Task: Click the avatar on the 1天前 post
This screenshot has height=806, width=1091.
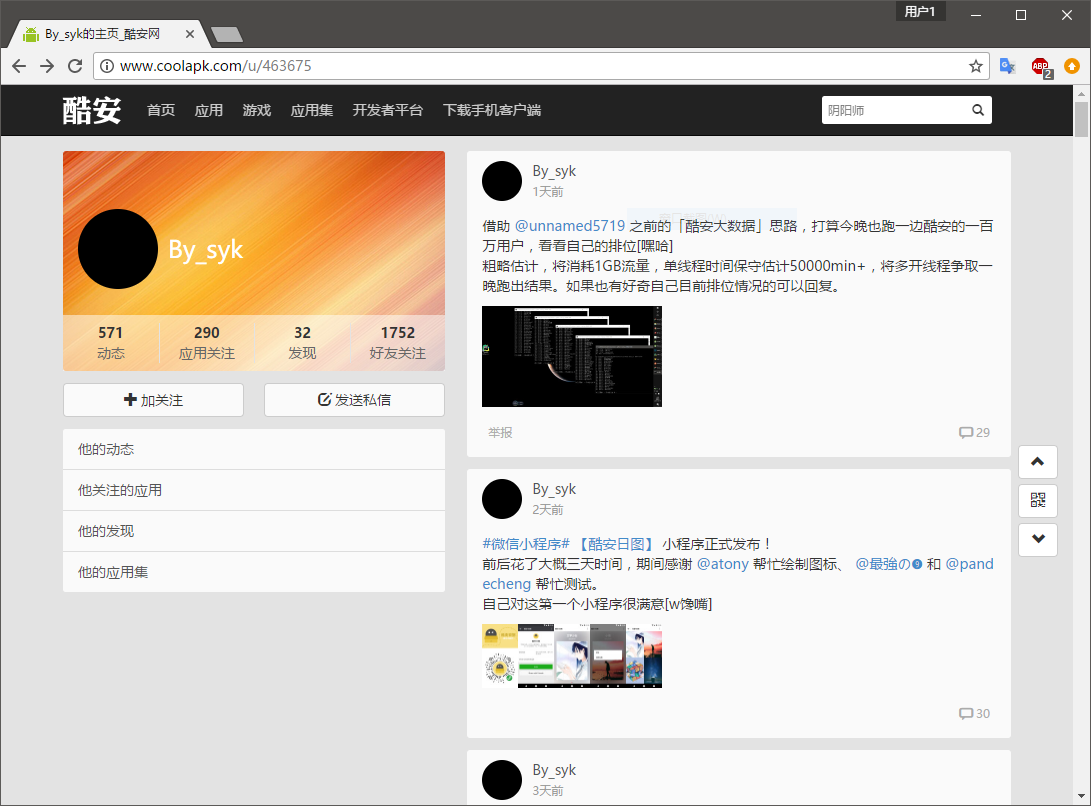Action: (502, 181)
